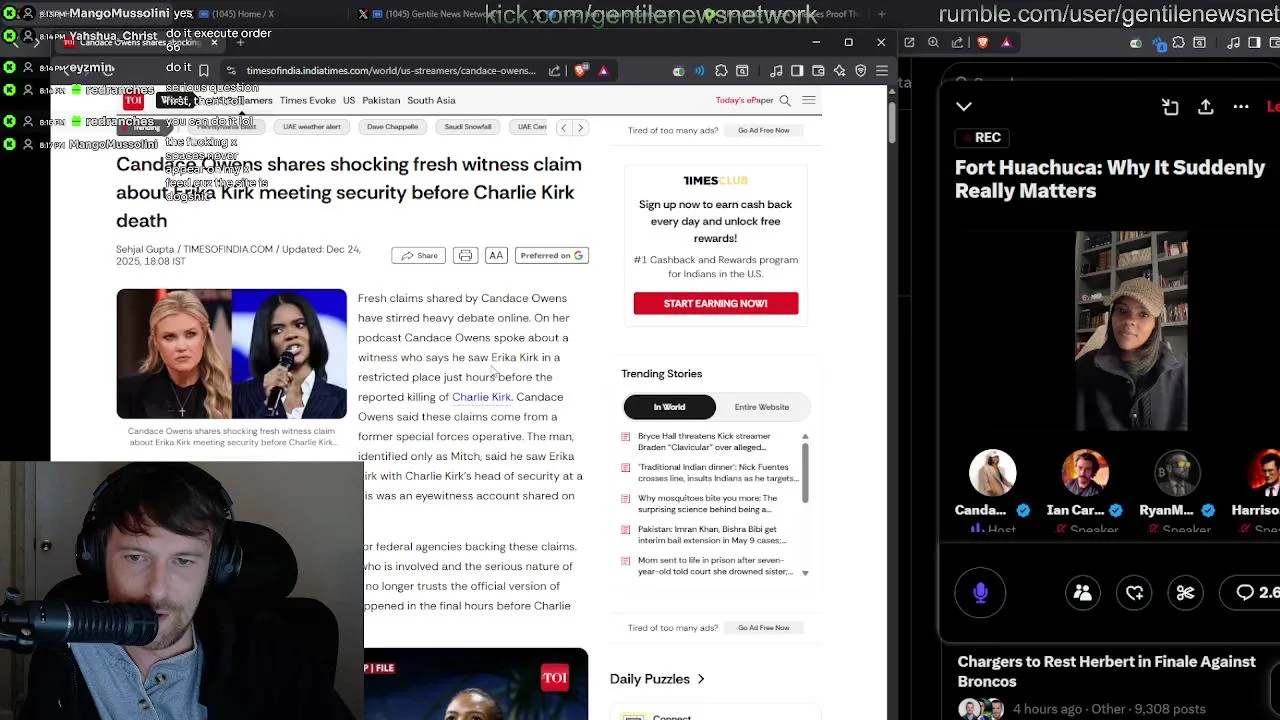Click upper Go Ad Free Now button
The image size is (1280, 720).
pyautogui.click(x=764, y=130)
